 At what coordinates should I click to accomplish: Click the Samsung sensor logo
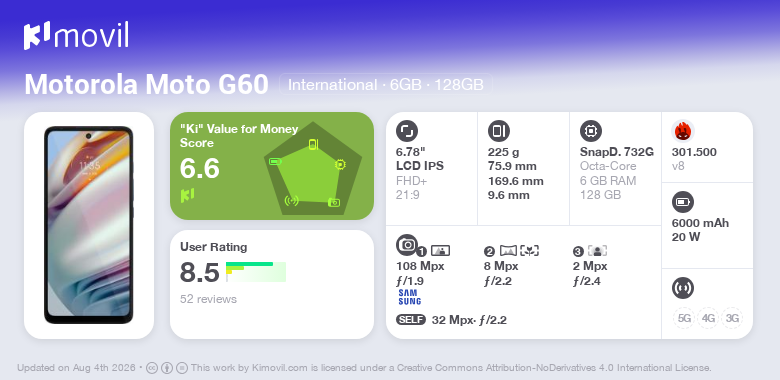(x=409, y=297)
